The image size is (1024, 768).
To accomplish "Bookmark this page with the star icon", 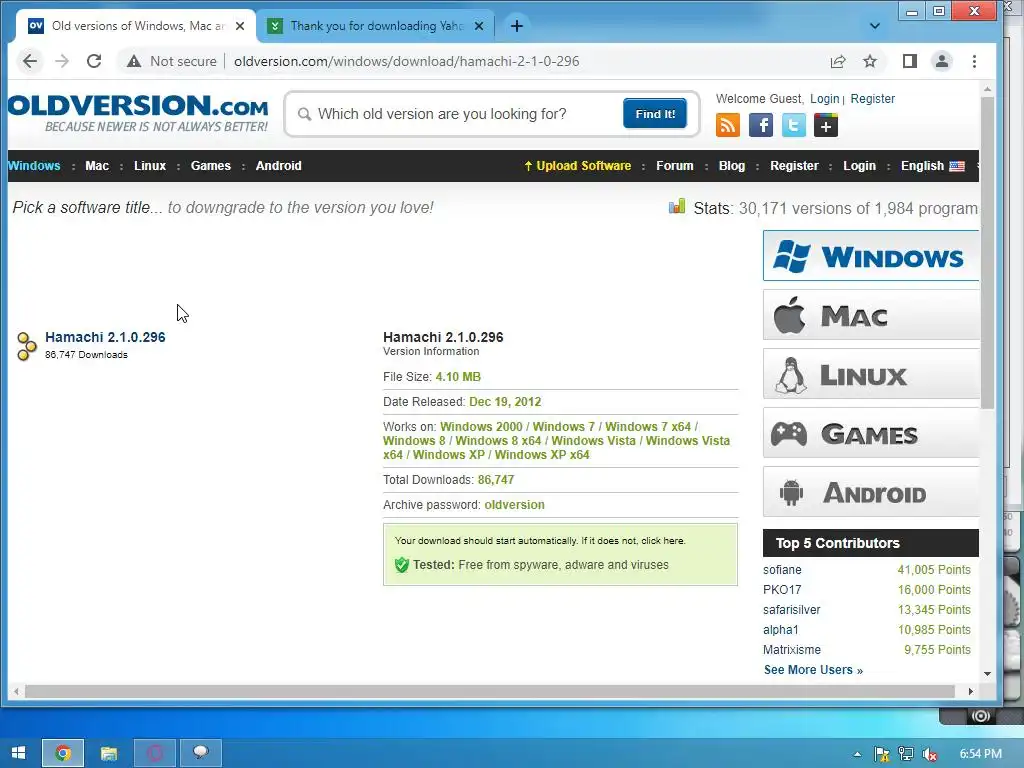I will tap(870, 61).
